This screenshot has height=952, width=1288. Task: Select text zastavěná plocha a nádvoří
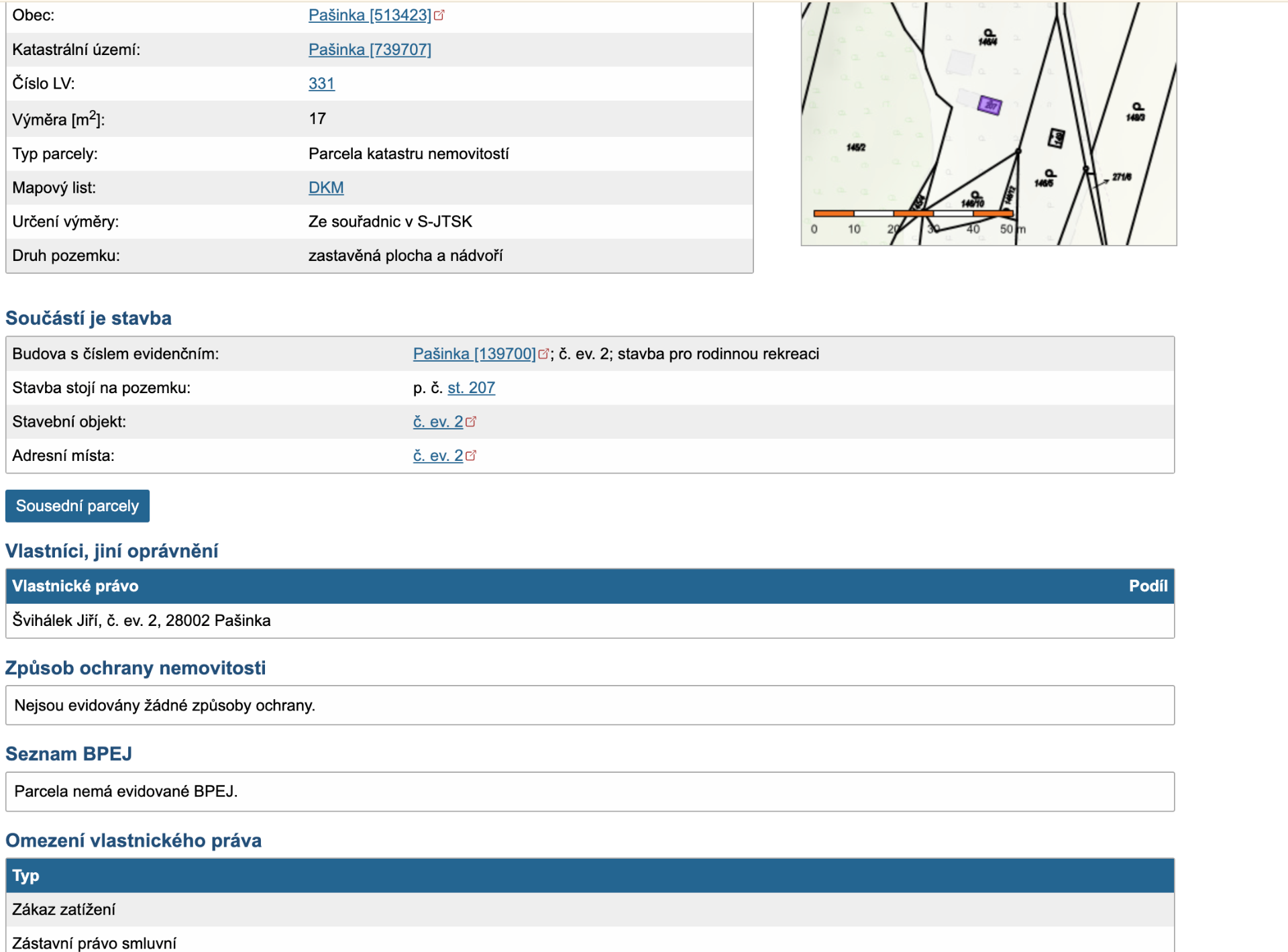point(405,256)
